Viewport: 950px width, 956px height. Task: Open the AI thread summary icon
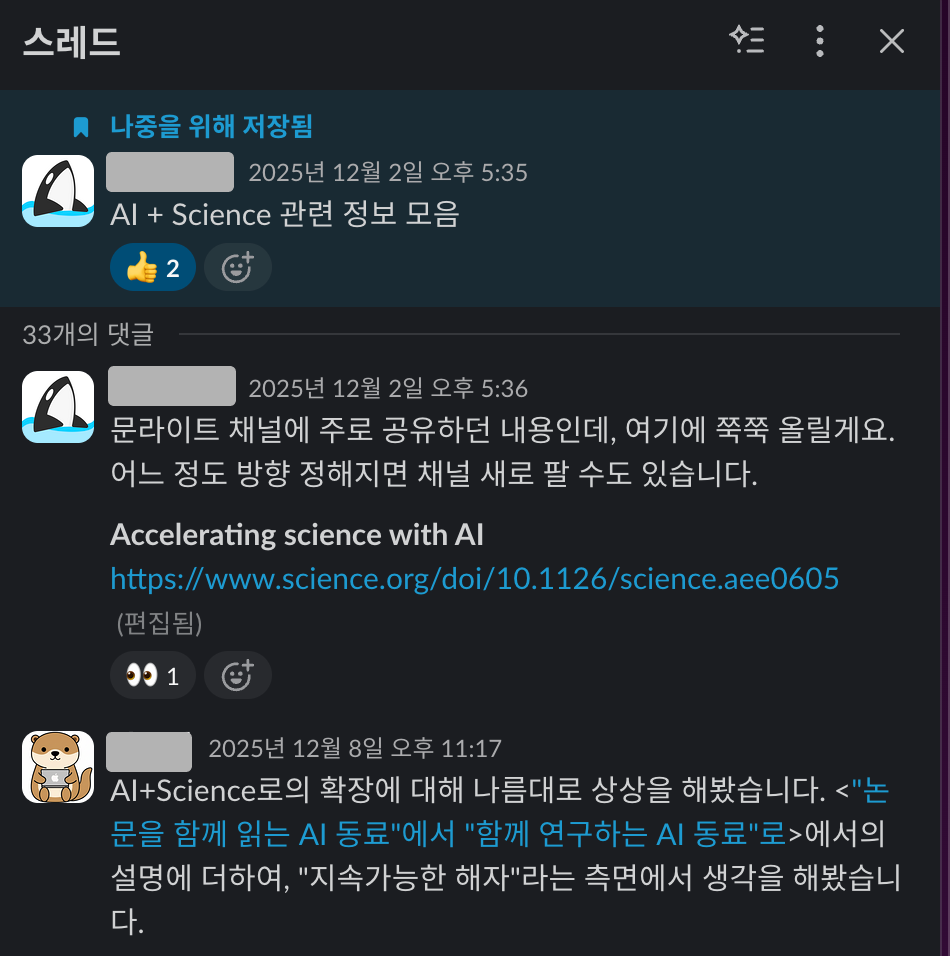pos(747,40)
